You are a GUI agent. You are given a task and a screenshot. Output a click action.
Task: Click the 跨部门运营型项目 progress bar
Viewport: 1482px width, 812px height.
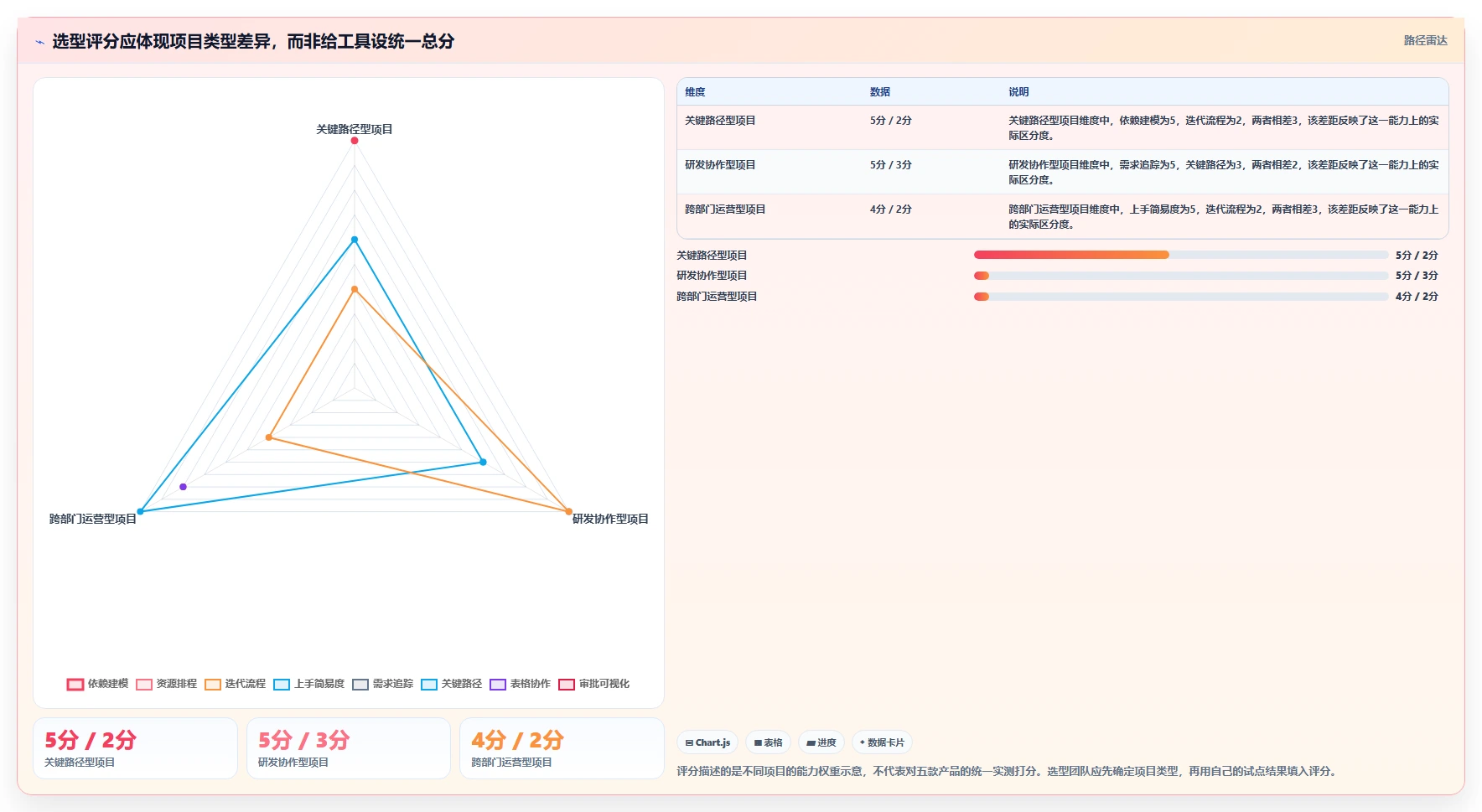1181,297
